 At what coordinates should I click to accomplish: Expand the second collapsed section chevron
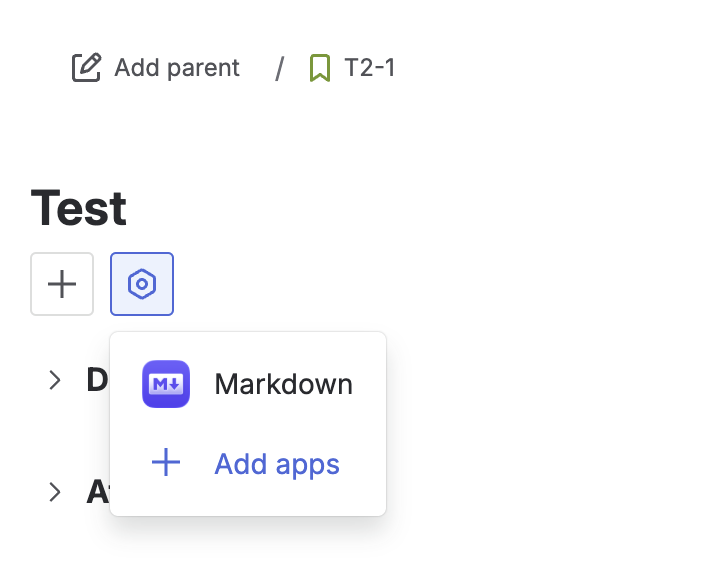(55, 492)
